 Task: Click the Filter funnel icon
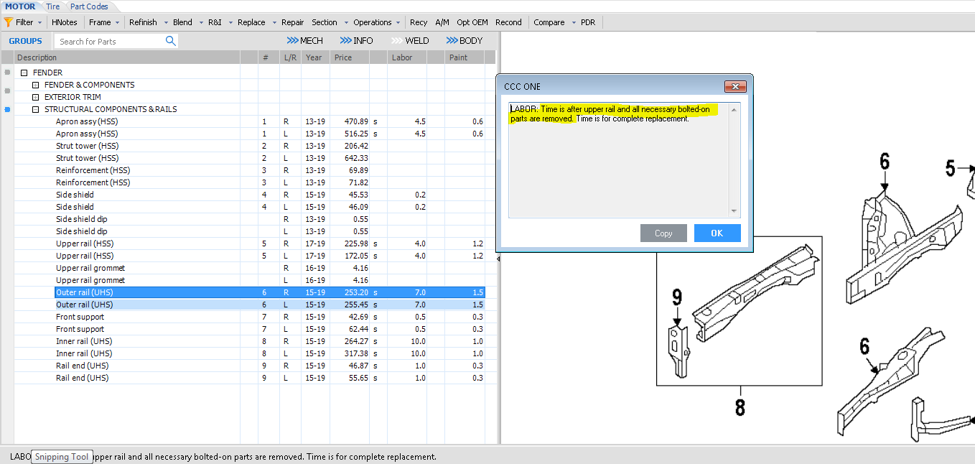tap(8, 22)
